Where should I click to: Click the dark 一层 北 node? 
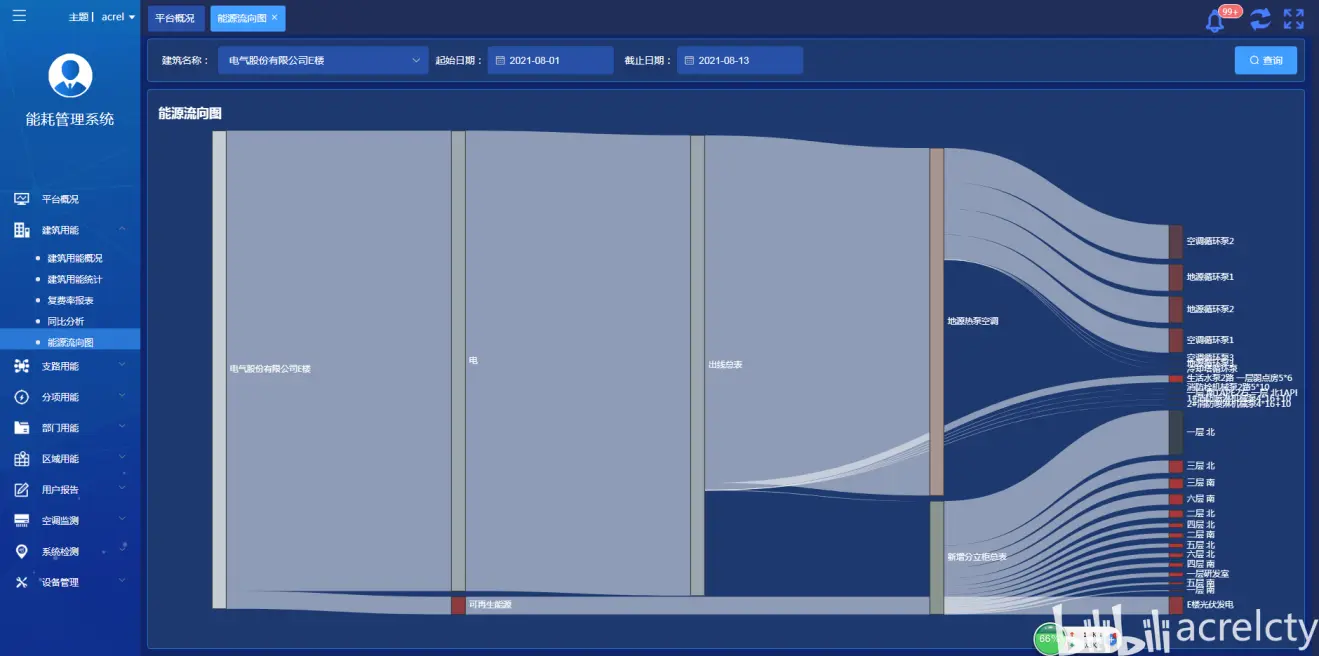1175,432
